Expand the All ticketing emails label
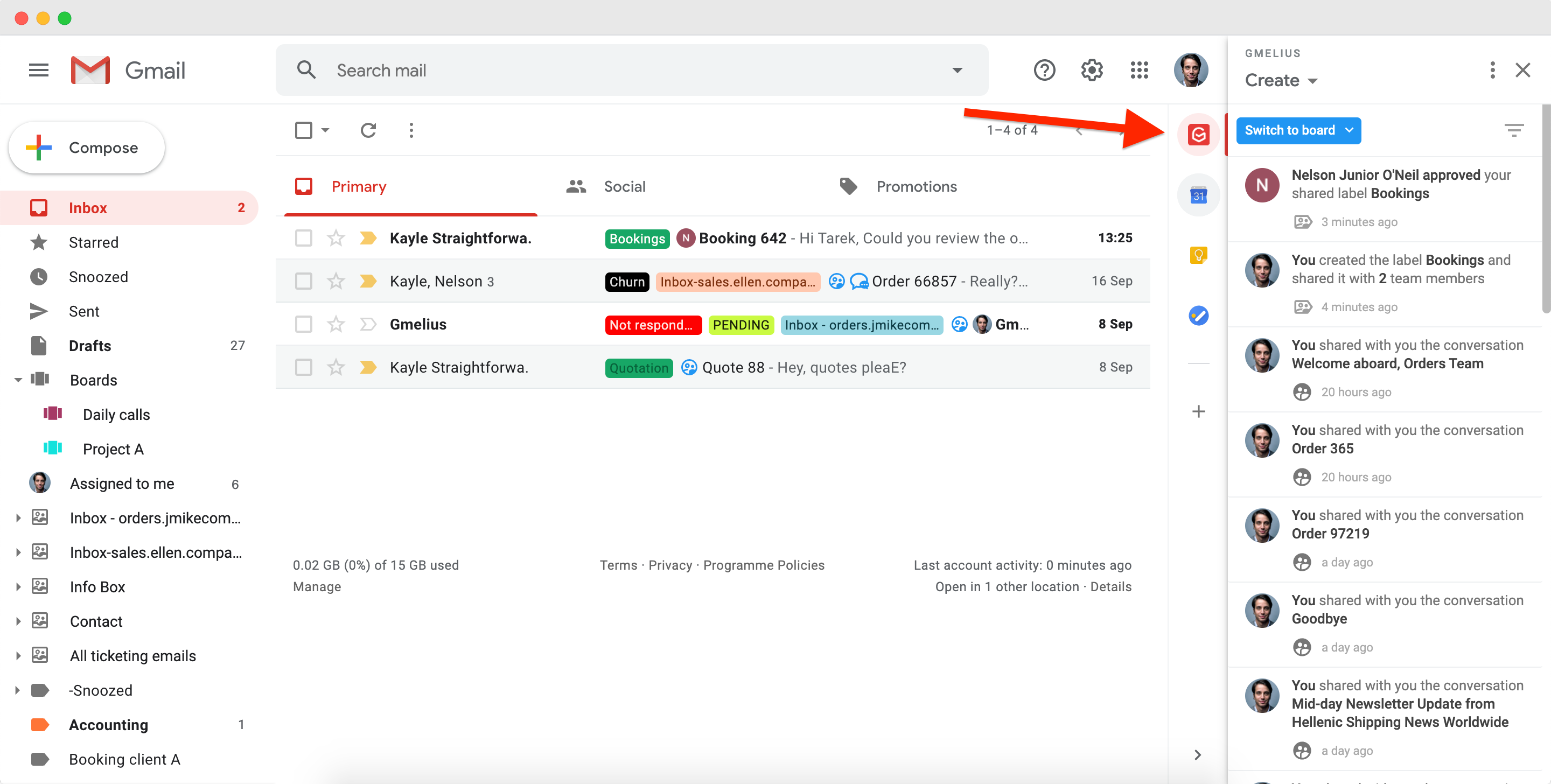 pyautogui.click(x=18, y=656)
